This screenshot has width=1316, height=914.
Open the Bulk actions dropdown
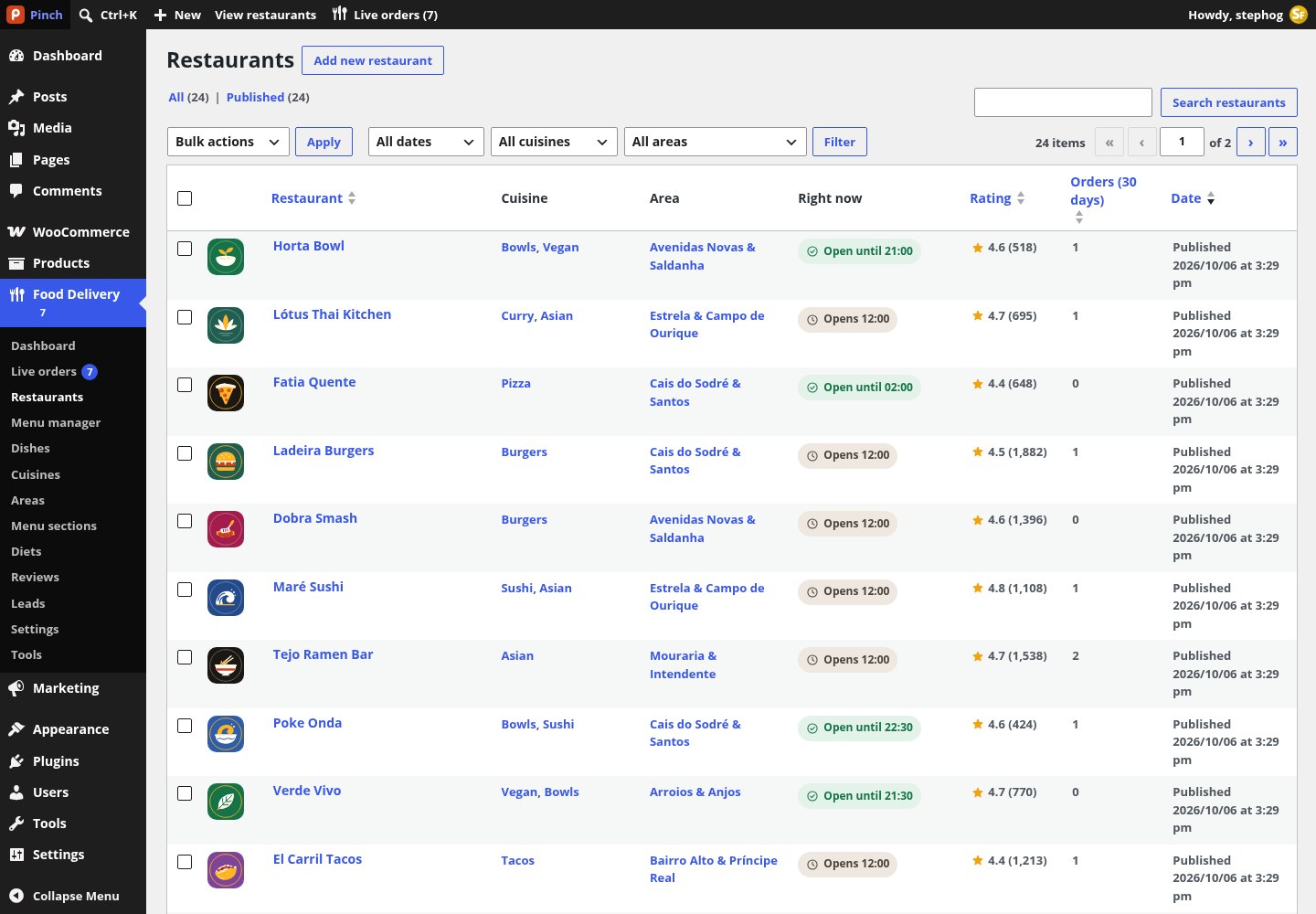(228, 142)
